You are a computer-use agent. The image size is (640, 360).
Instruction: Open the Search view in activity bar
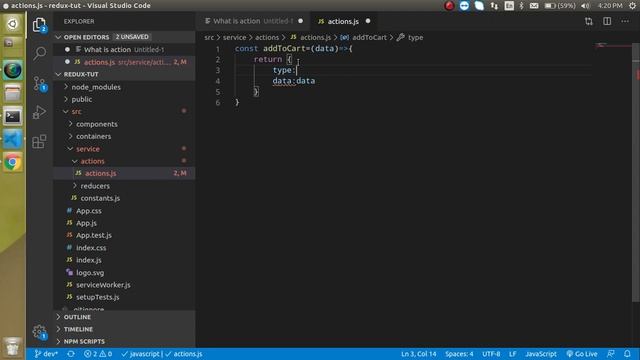[39, 53]
